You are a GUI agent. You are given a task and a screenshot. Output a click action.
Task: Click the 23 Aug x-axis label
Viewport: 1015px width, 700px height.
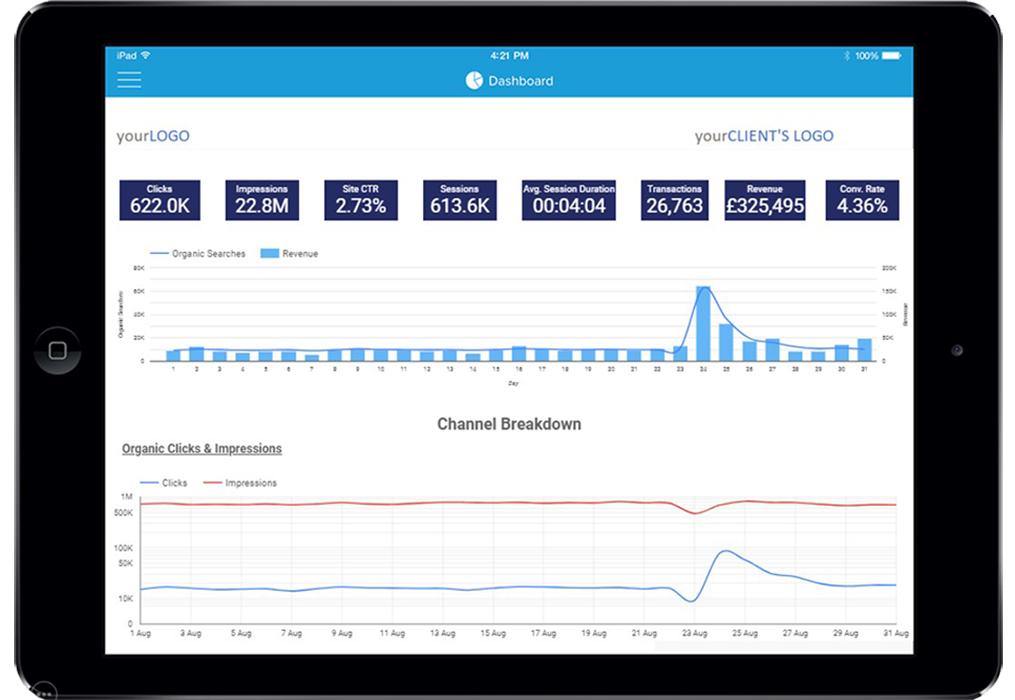(x=695, y=633)
